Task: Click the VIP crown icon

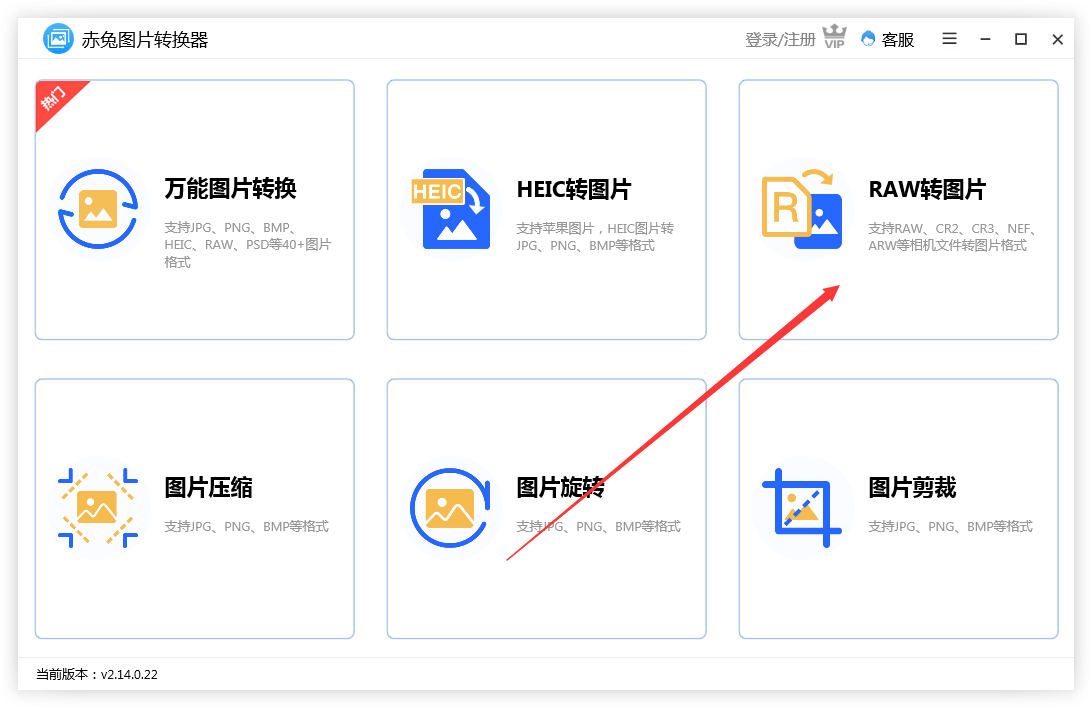Action: tap(834, 37)
